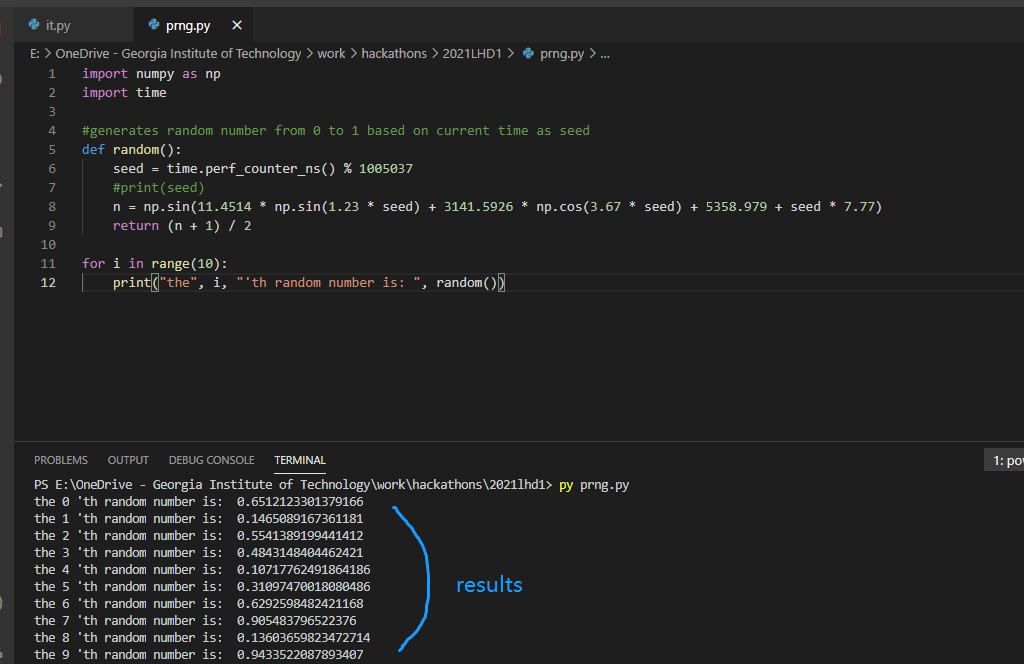Screen dimensions: 1024x664
Task: Close the prng.py tab with its X icon
Action: [x=236, y=24]
